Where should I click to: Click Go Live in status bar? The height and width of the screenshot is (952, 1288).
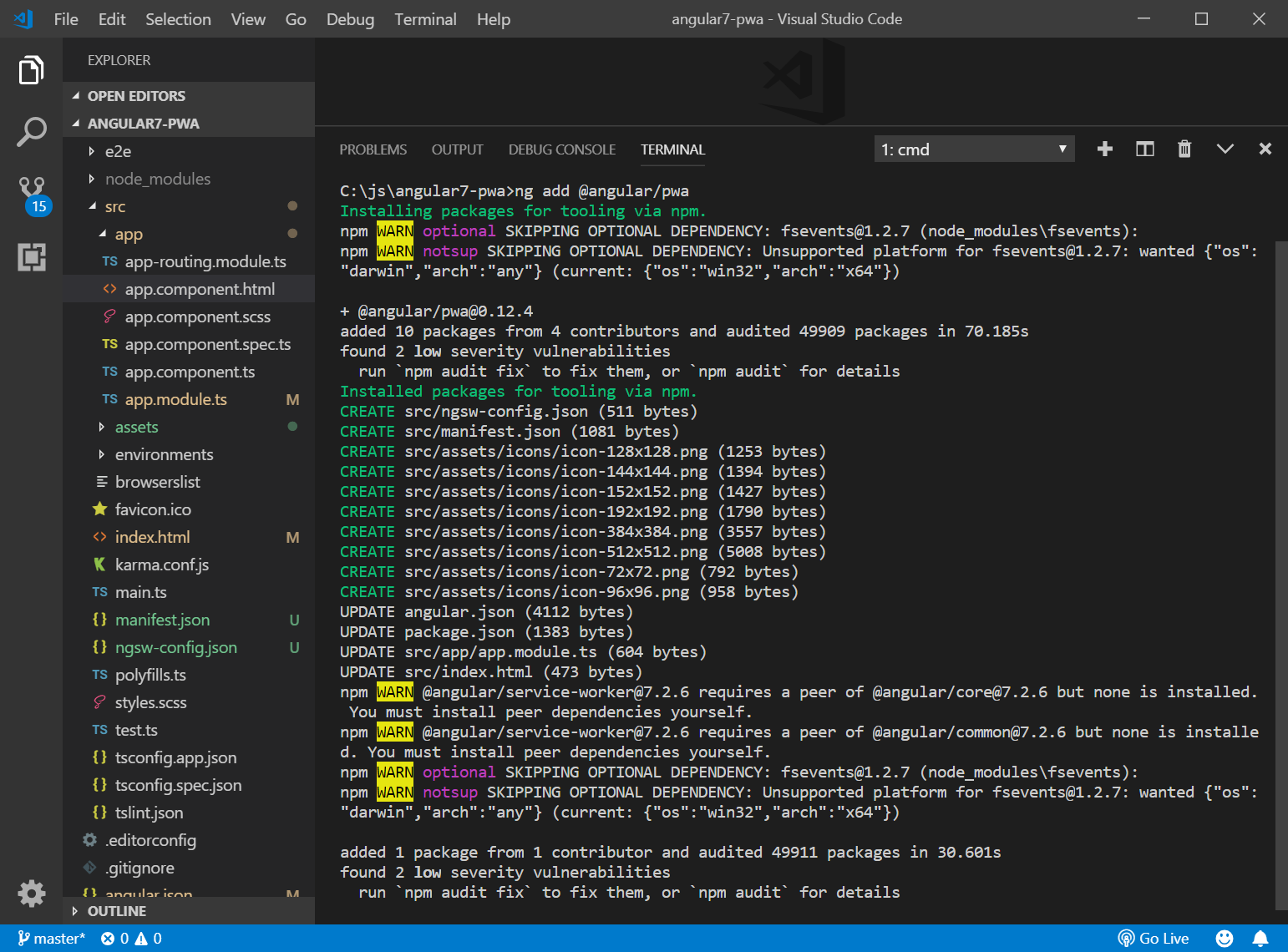tap(1154, 939)
